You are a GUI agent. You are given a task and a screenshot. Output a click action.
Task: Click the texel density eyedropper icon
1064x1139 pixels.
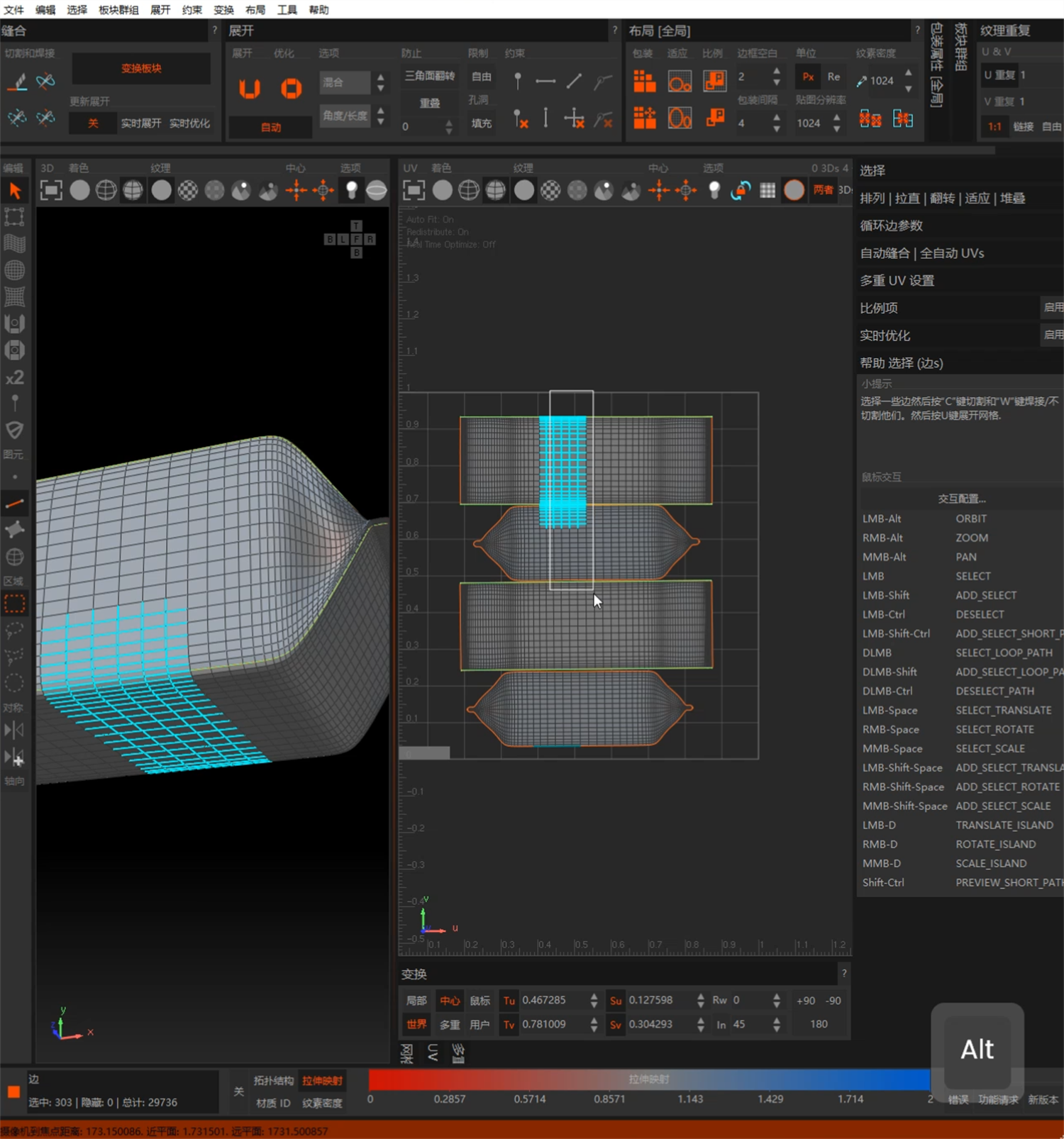[861, 81]
